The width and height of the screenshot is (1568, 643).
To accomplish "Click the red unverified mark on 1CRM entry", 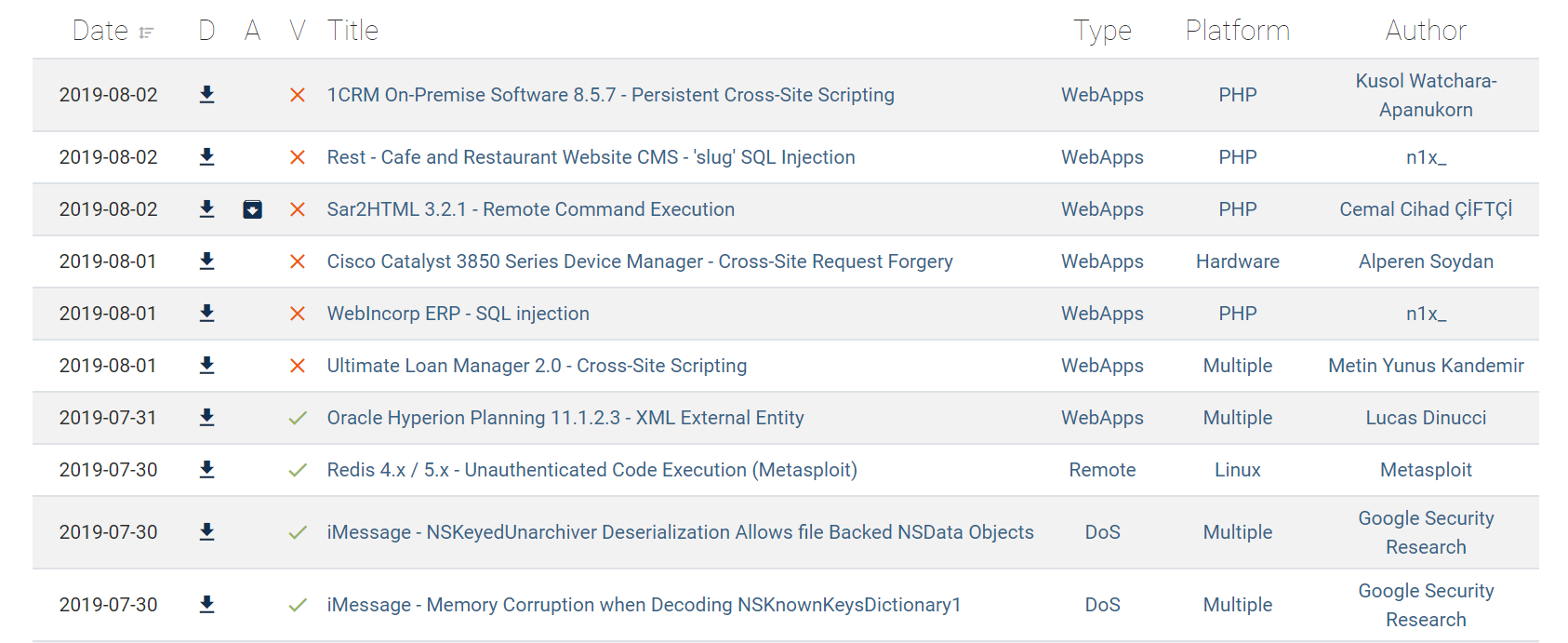I will pyautogui.click(x=297, y=94).
